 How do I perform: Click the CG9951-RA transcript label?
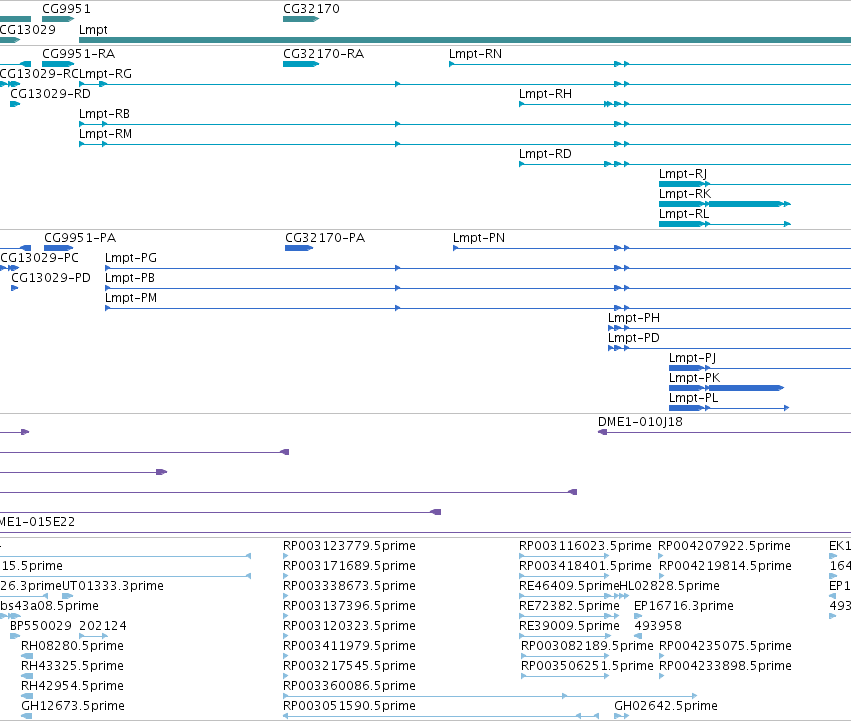pyautogui.click(x=78, y=54)
